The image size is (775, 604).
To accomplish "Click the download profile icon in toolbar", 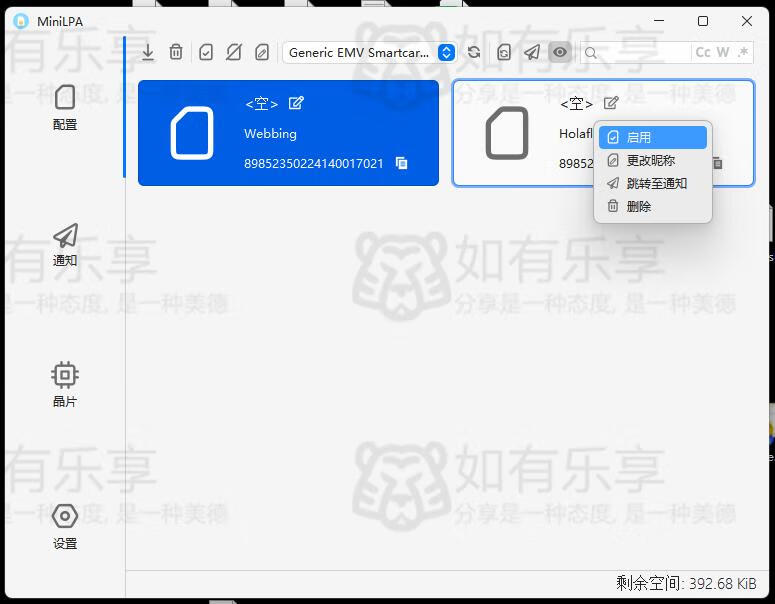I will (x=148, y=52).
